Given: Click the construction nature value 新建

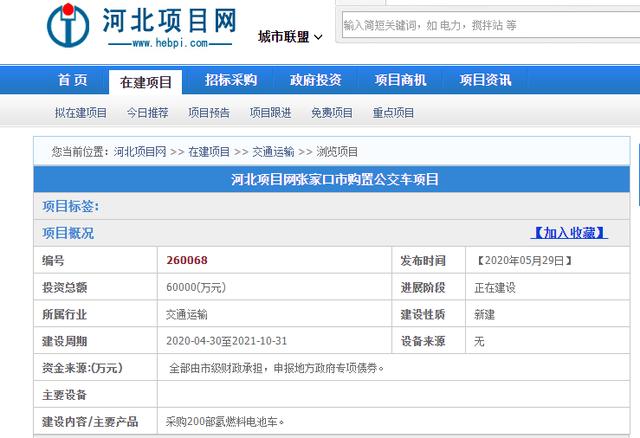Looking at the screenshot, I should 484,314.
